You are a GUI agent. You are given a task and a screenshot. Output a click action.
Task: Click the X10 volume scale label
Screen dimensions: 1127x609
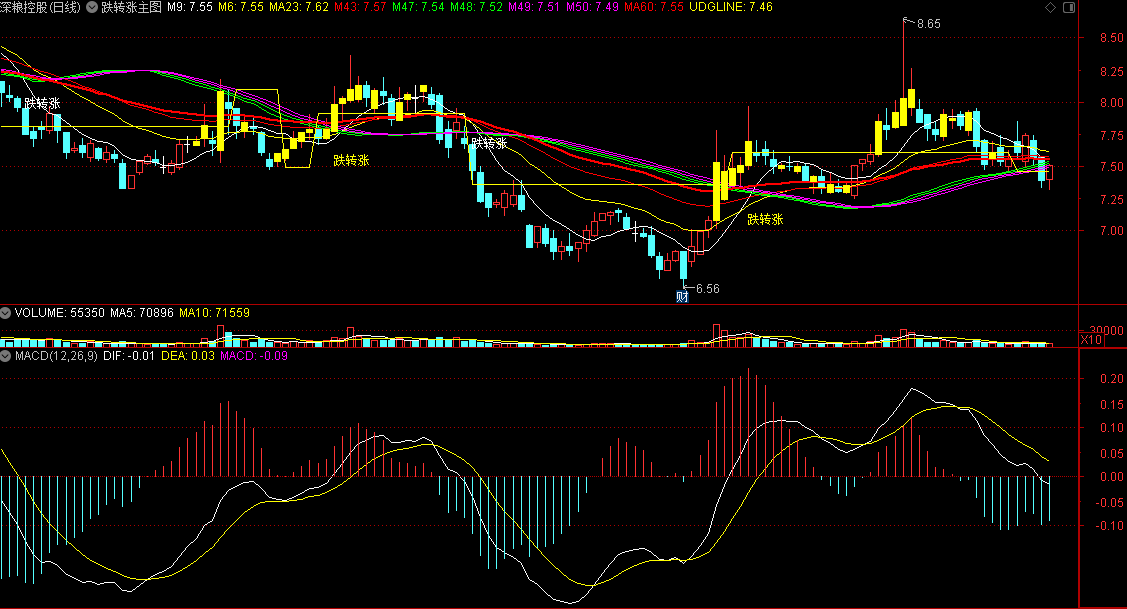1091,339
